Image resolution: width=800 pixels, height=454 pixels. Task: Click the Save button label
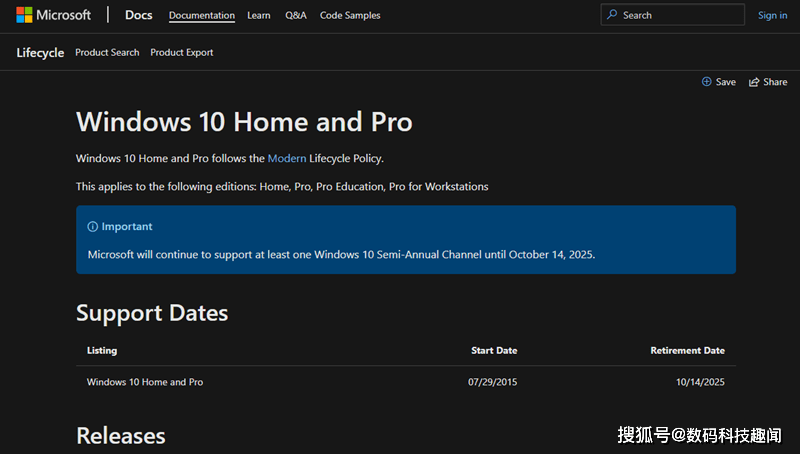coord(726,82)
